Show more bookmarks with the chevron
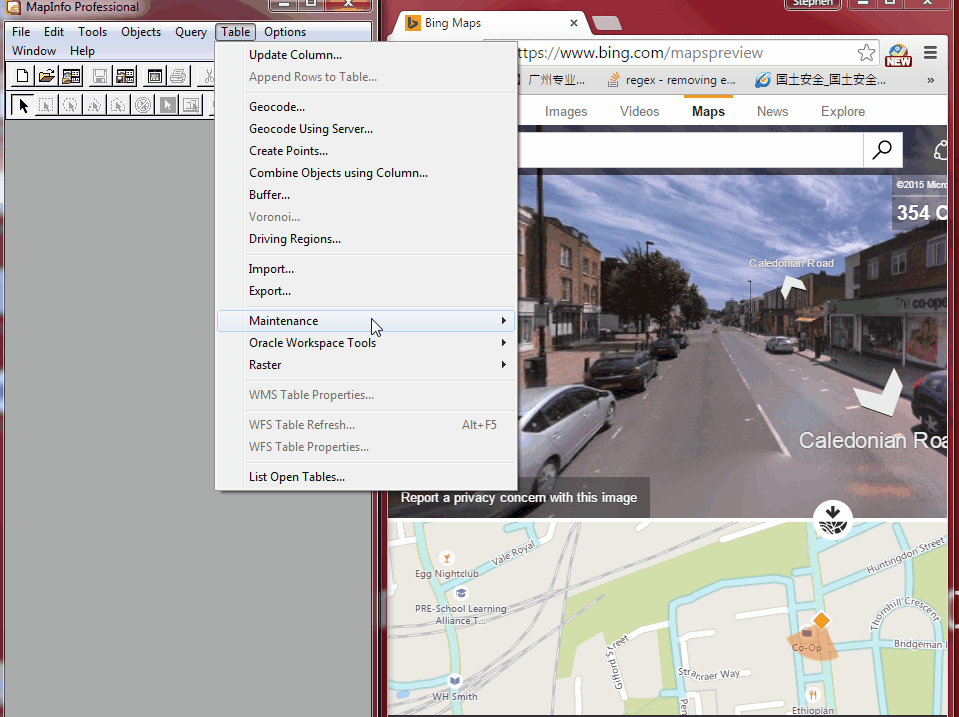The width and height of the screenshot is (959, 717). pyautogui.click(x=930, y=80)
